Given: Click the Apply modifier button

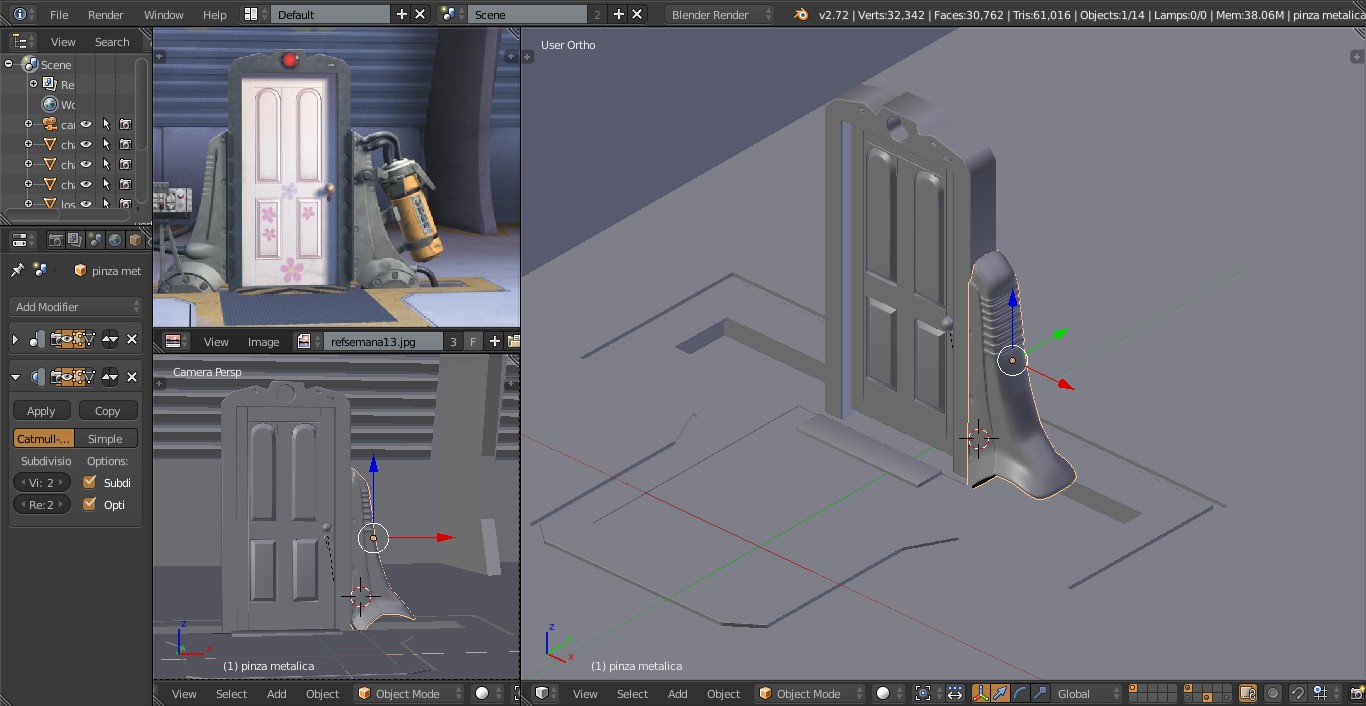Looking at the screenshot, I should coord(41,410).
